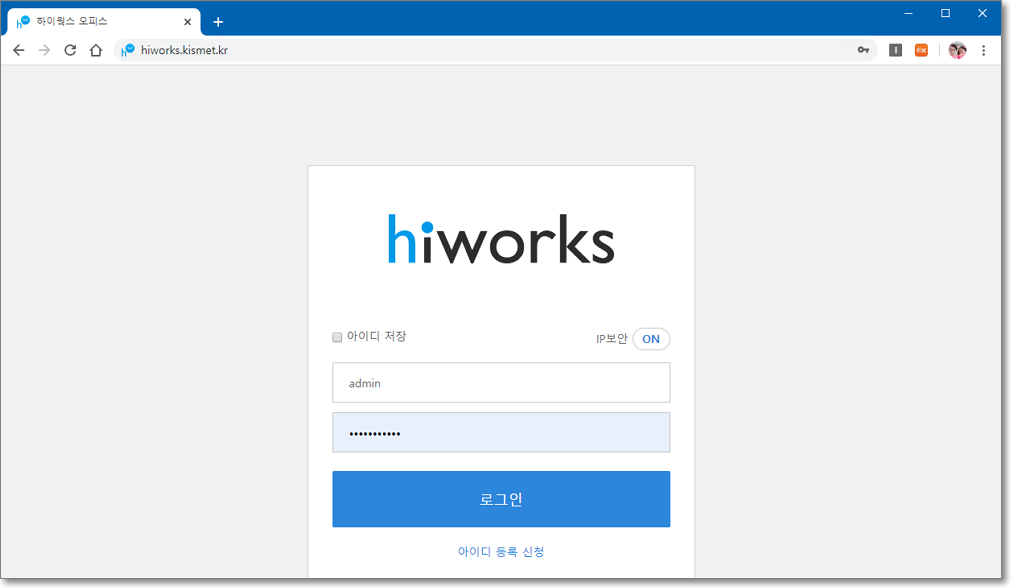The image size is (1011, 588).
Task: Check the 아이디 저장 checkbox
Action: (x=337, y=337)
